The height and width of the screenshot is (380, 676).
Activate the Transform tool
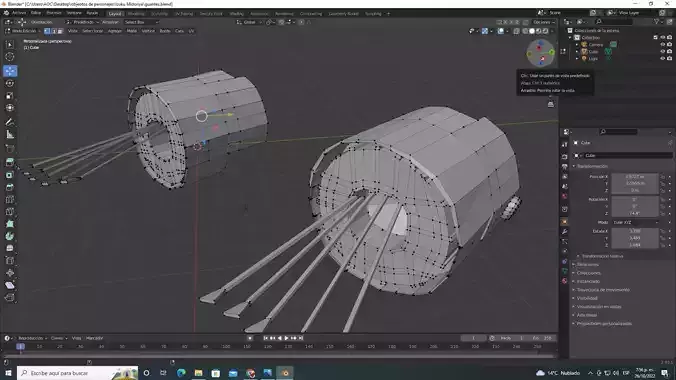click(x=10, y=108)
